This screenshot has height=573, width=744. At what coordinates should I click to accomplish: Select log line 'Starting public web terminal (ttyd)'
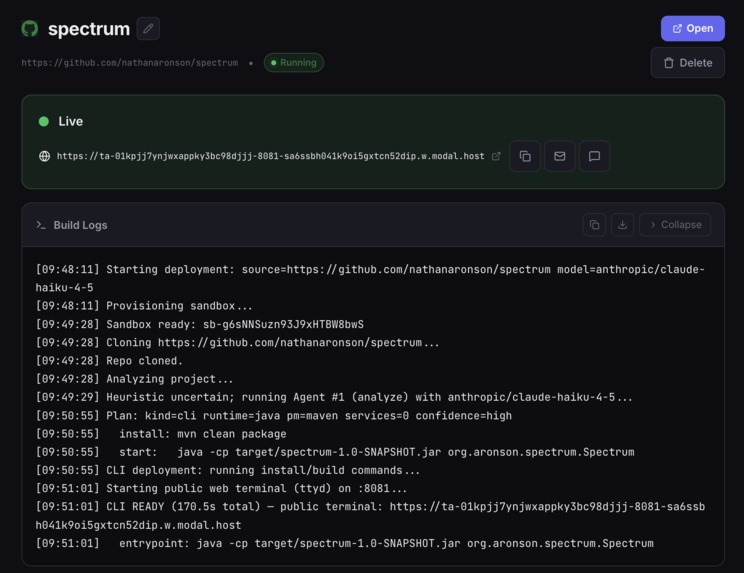pos(221,488)
